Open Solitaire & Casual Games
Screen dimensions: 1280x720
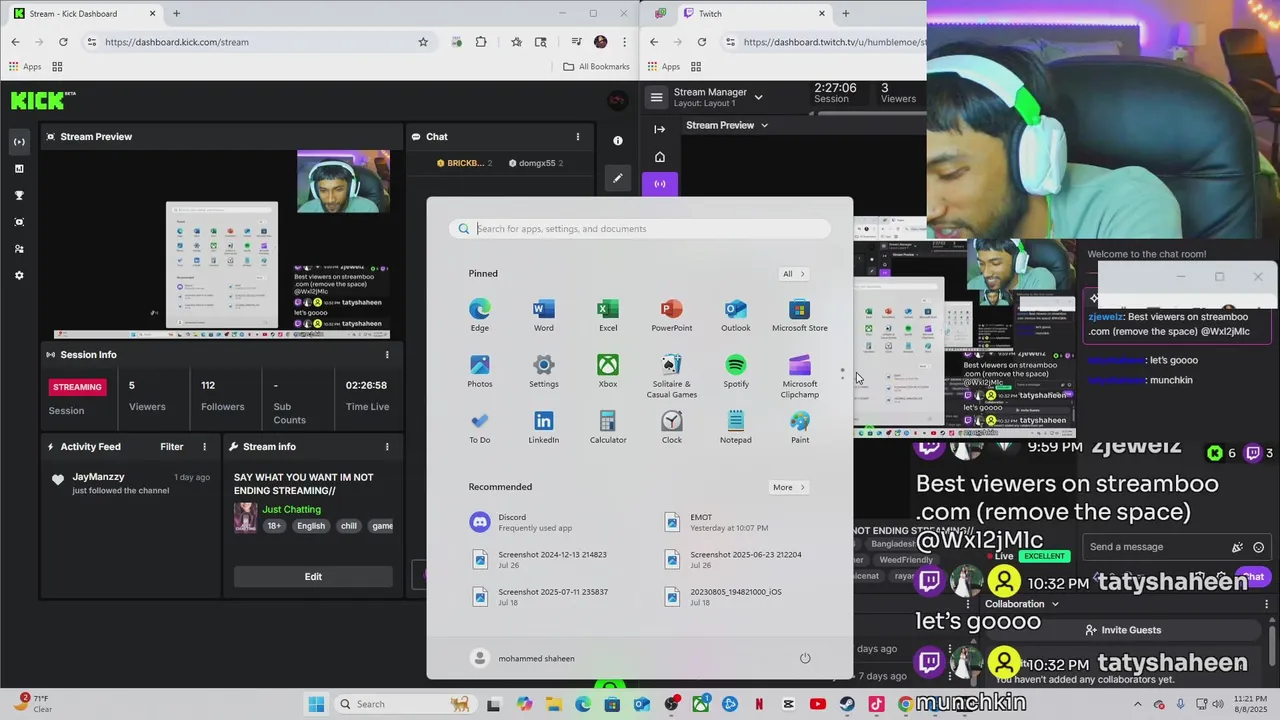click(x=671, y=376)
